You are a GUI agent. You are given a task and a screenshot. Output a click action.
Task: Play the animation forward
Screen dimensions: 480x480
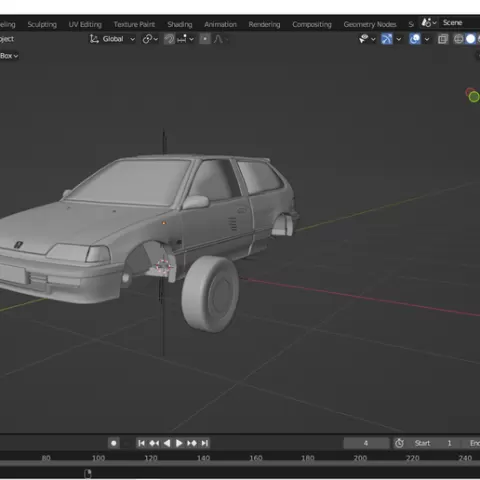tap(179, 443)
